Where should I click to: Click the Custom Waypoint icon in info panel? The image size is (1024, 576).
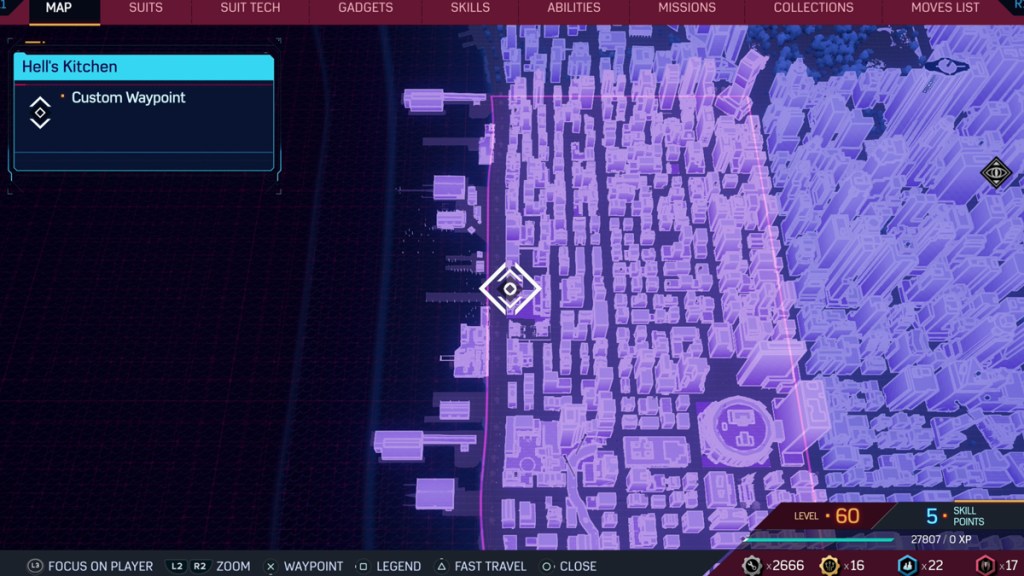pos(40,112)
